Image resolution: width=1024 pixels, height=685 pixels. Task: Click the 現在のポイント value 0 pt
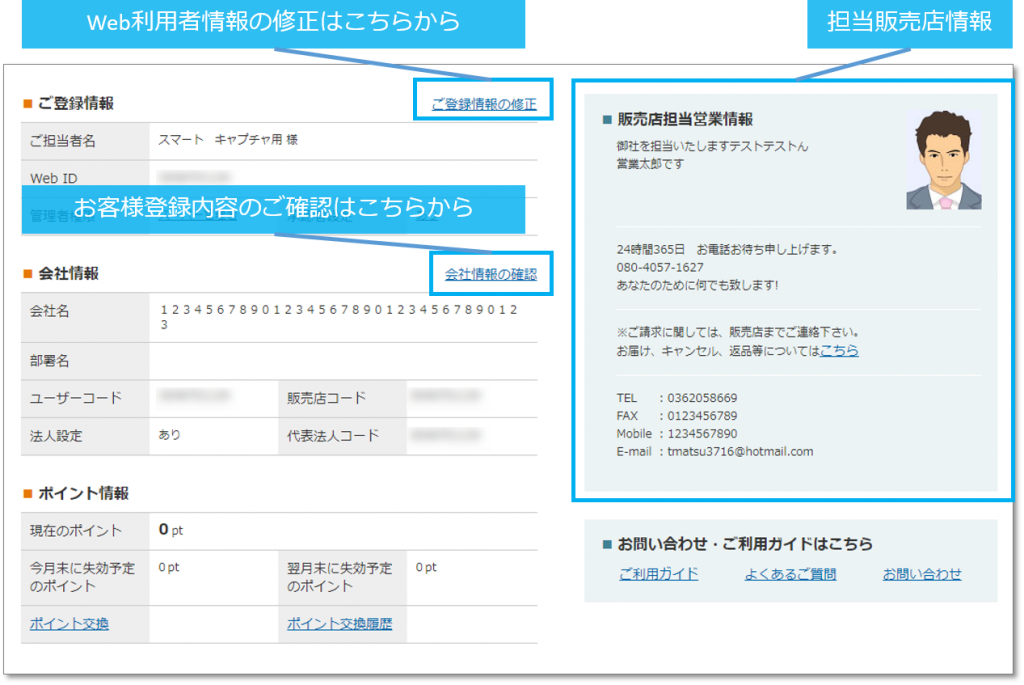click(171, 530)
